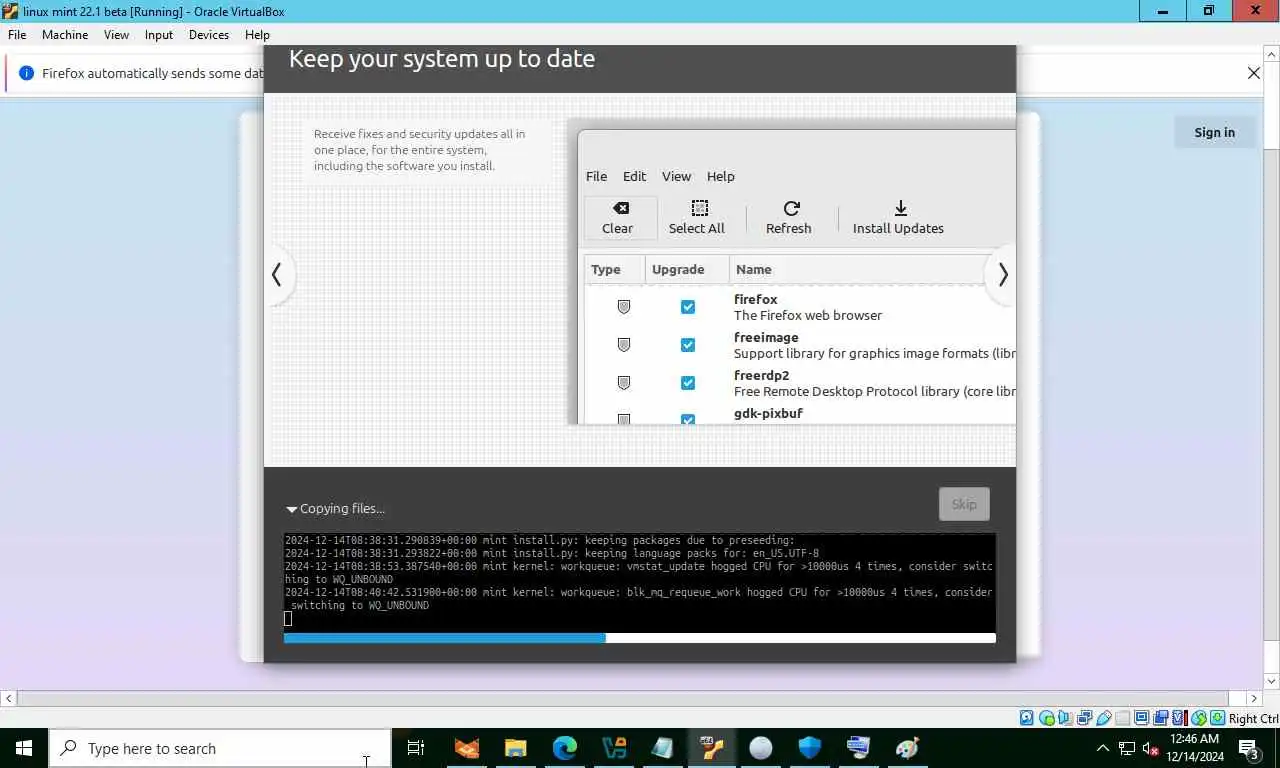Click the vertical scrollbar thumb
Image resolution: width=1280 pixels, height=768 pixels.
[x=1272, y=395]
